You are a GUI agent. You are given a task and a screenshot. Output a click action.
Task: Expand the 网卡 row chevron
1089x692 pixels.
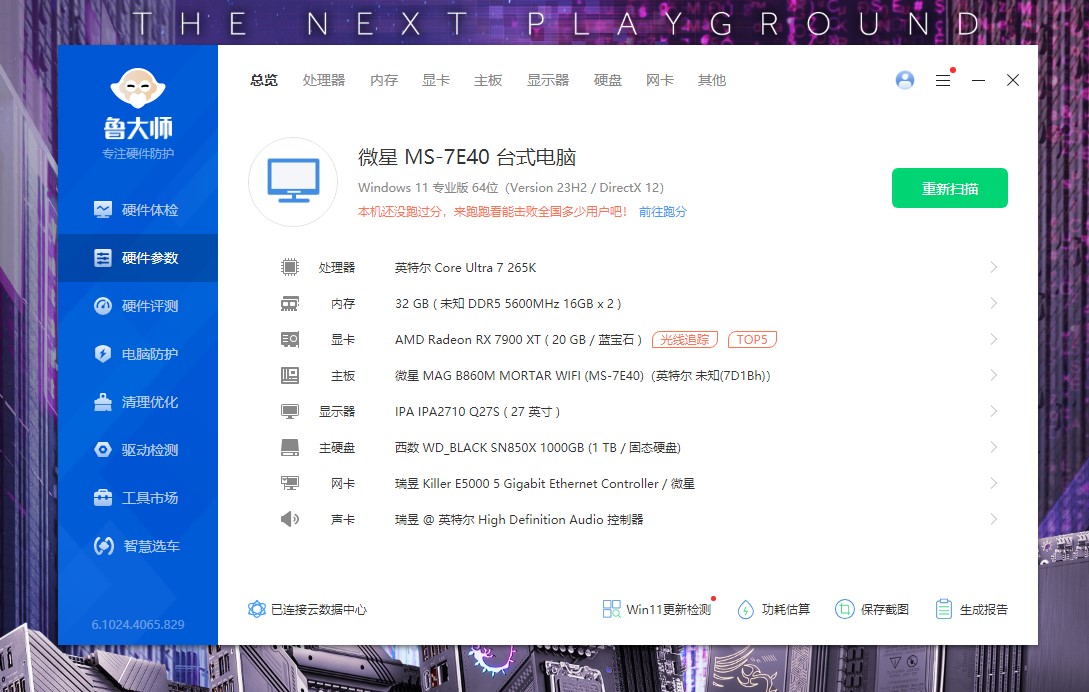pyautogui.click(x=993, y=483)
